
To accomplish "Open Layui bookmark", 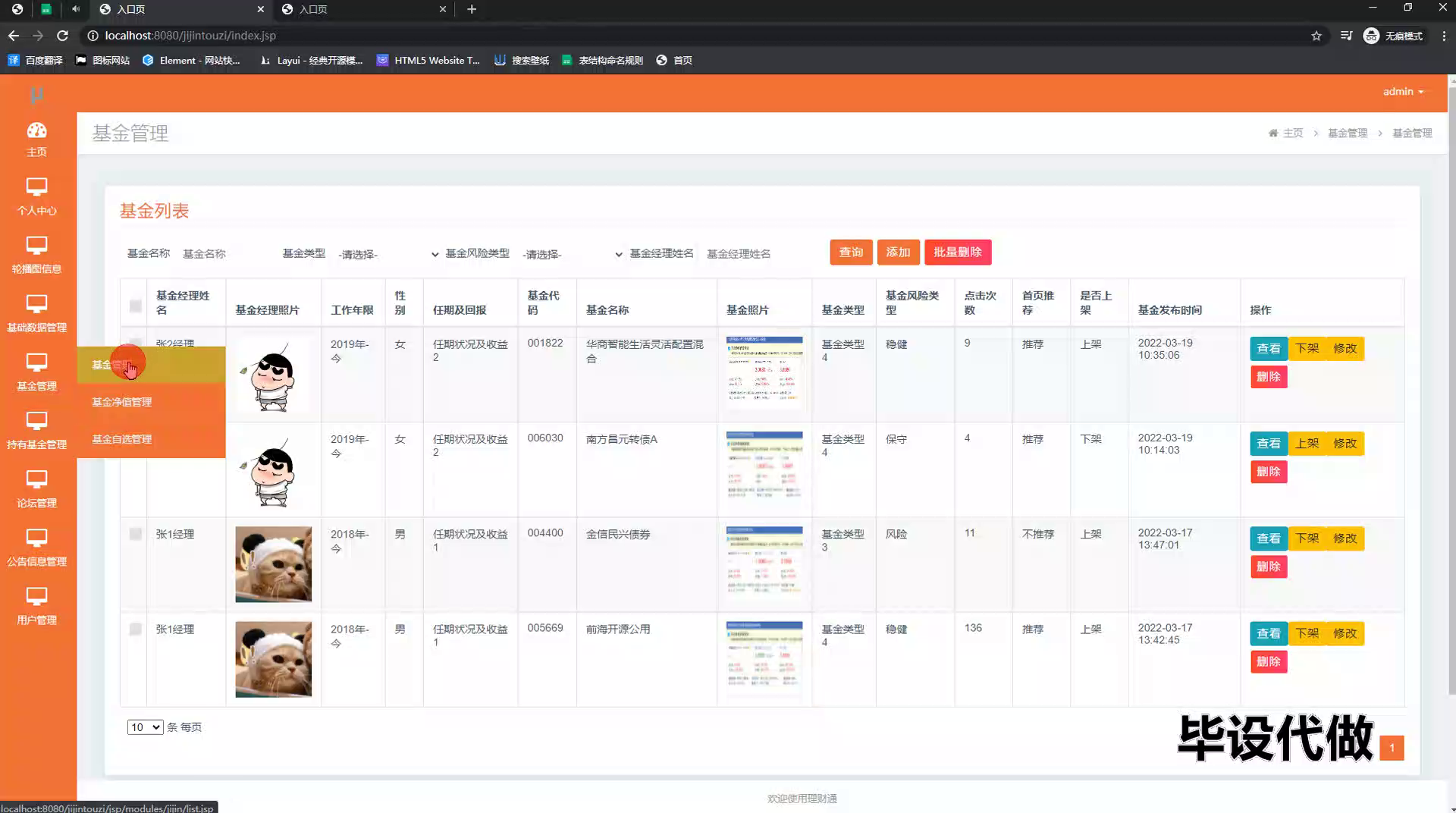I will 311,60.
